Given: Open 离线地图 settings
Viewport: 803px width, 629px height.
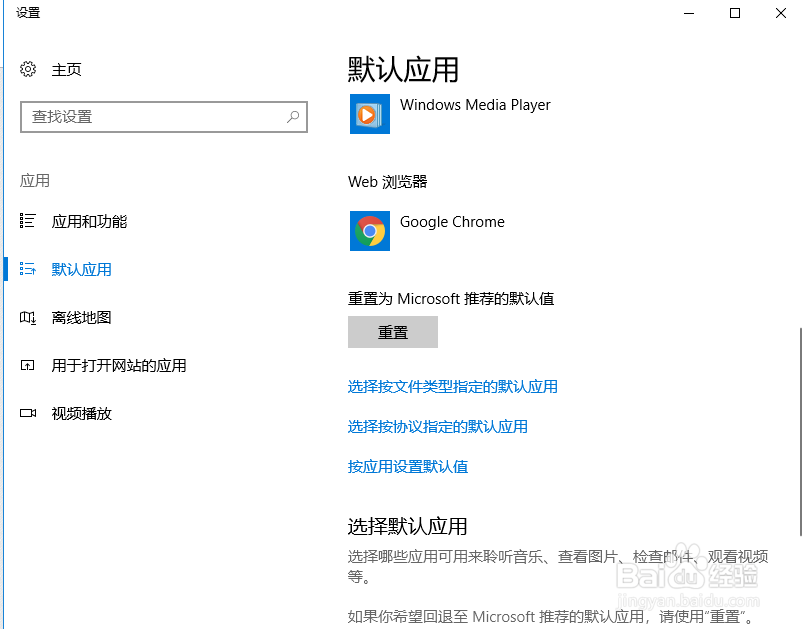Looking at the screenshot, I should coord(81,318).
